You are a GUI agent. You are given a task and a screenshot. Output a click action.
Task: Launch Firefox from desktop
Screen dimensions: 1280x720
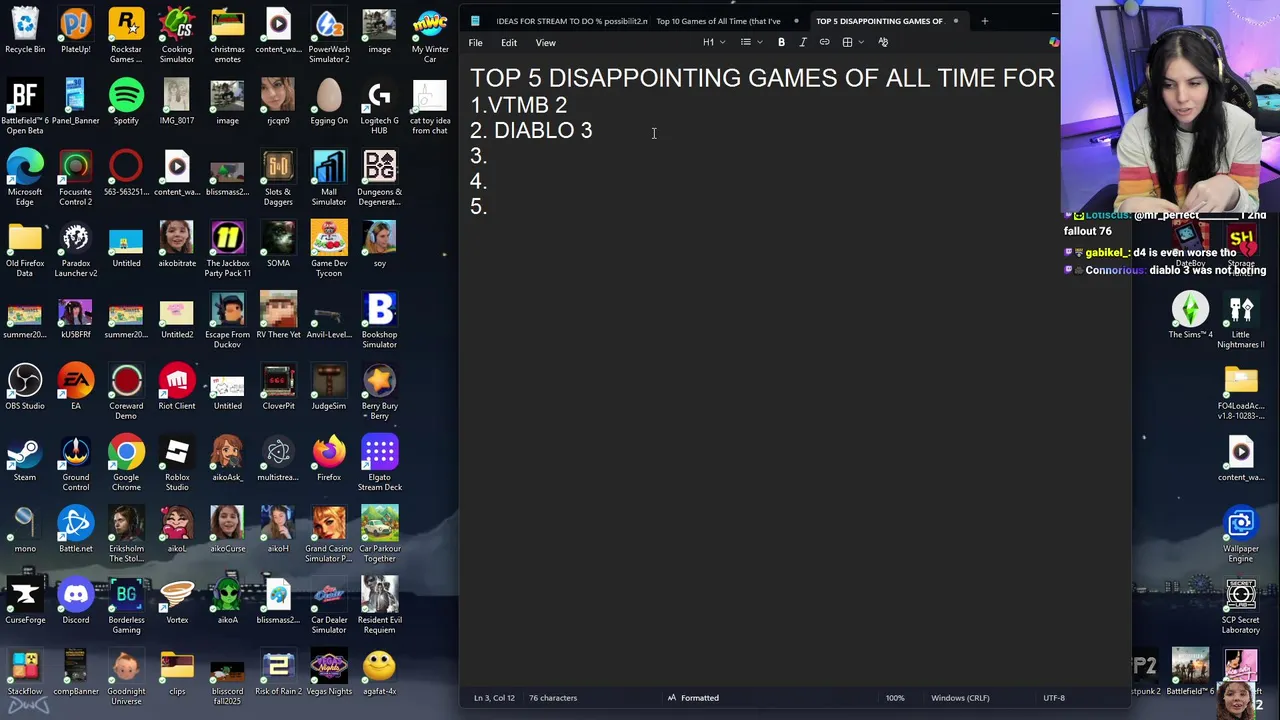pyautogui.click(x=329, y=458)
